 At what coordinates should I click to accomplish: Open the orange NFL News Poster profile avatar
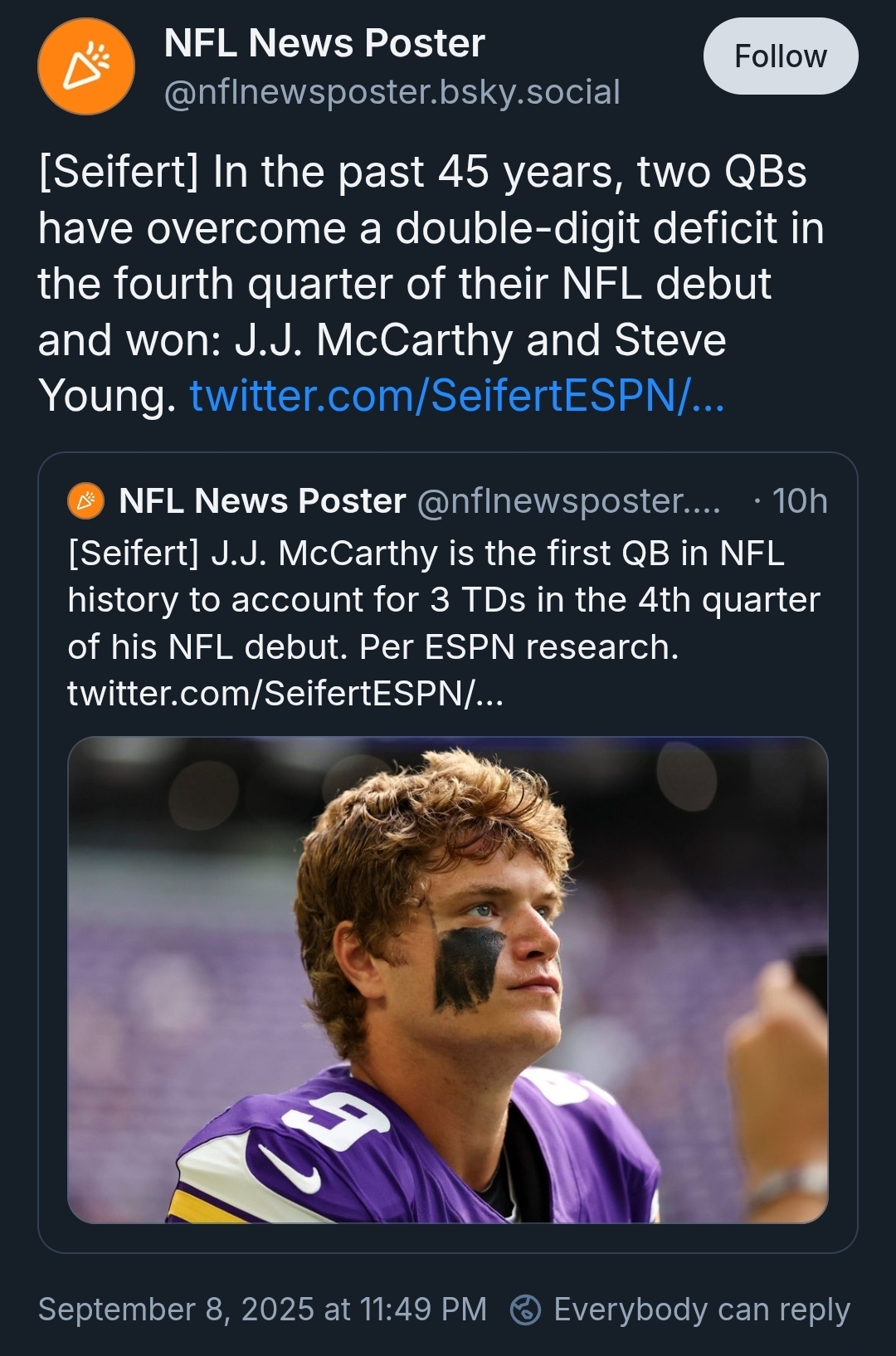(x=86, y=66)
